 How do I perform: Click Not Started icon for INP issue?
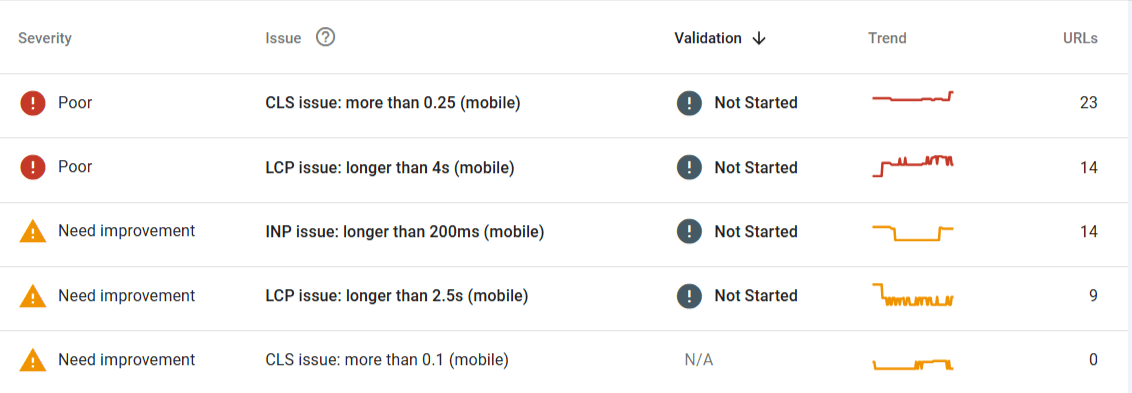tap(689, 232)
